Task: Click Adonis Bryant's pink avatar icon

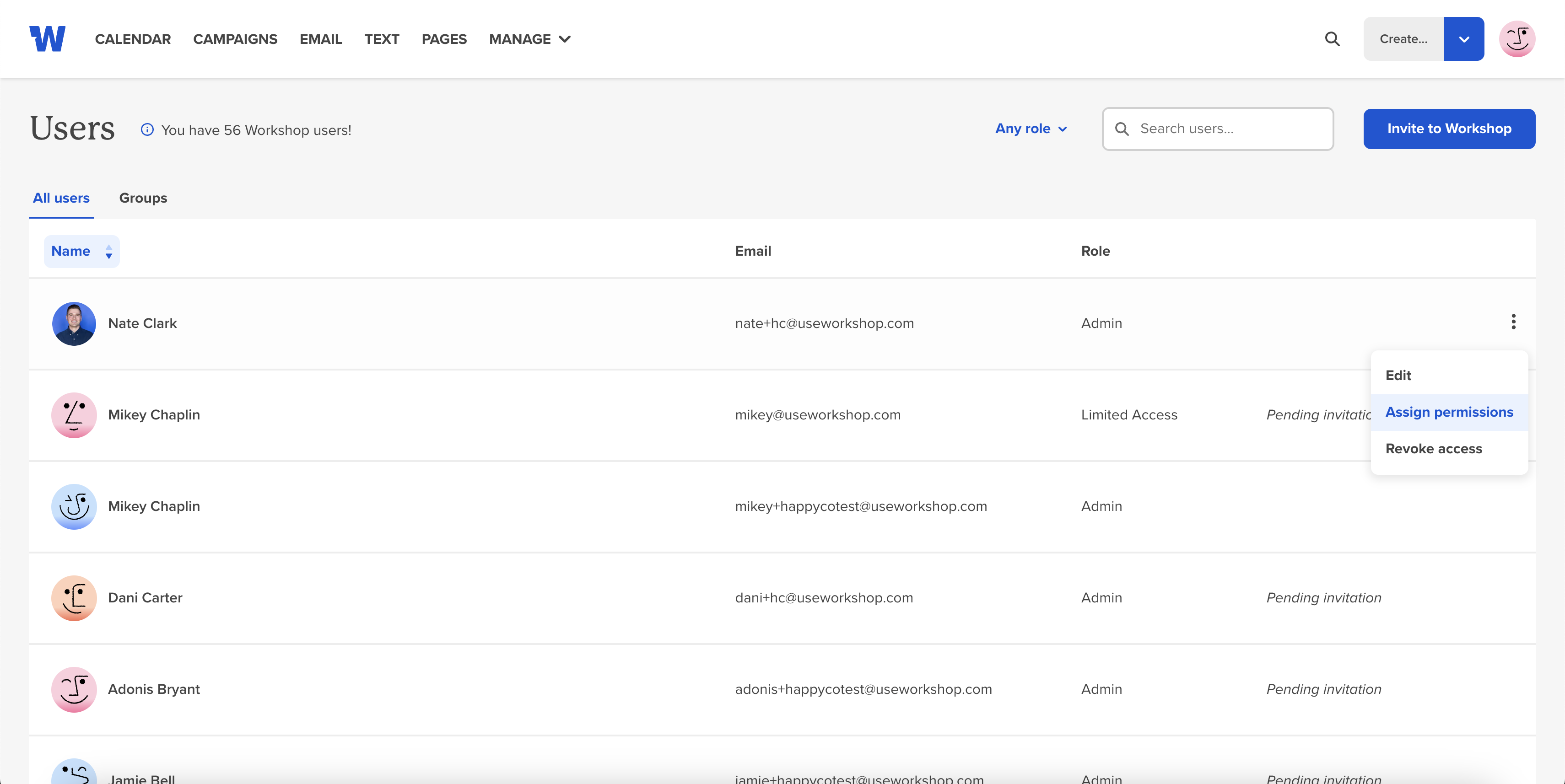Action: click(74, 689)
